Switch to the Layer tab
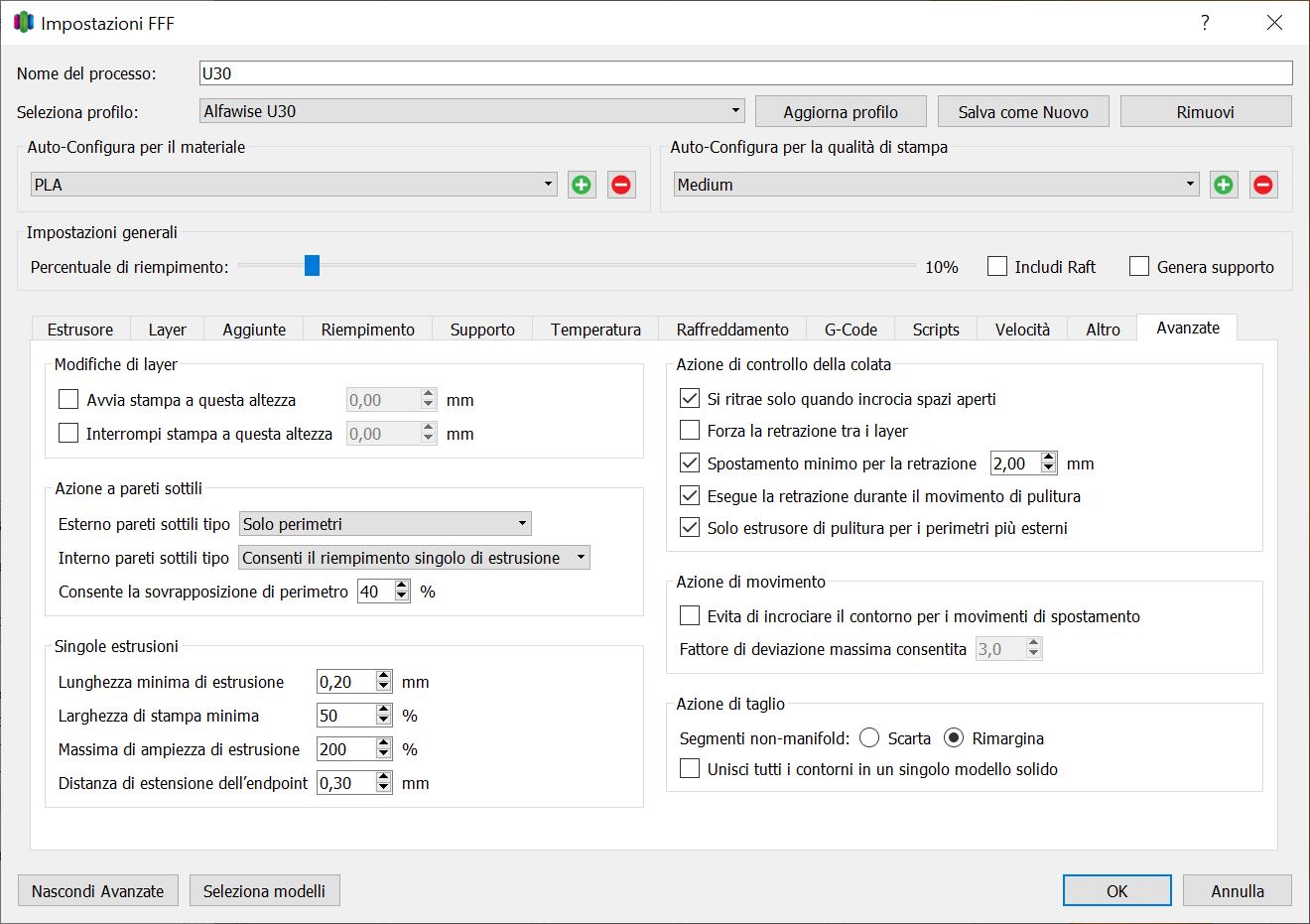The height and width of the screenshot is (924, 1310). tap(168, 330)
